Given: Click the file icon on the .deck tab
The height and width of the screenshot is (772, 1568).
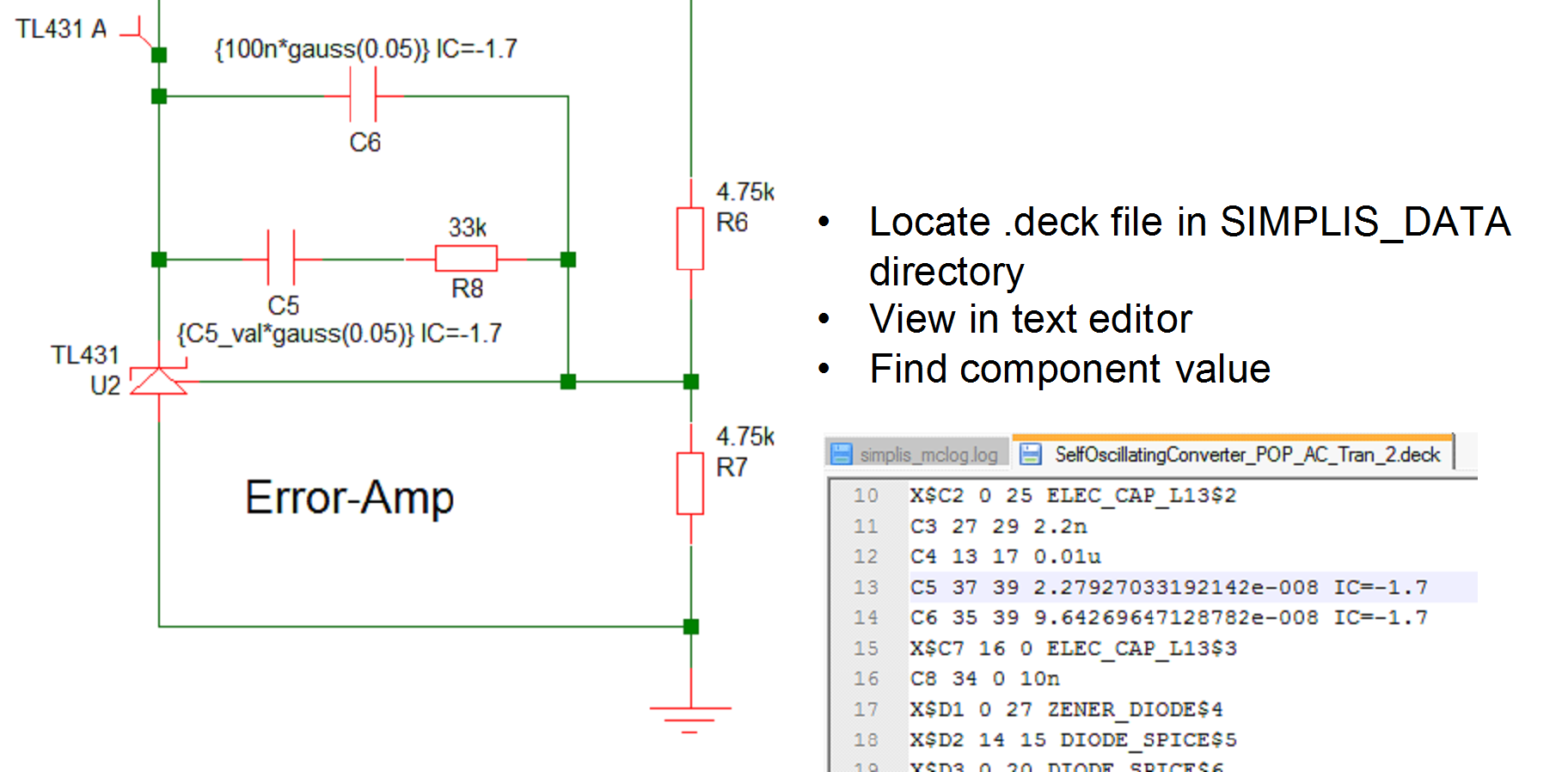Looking at the screenshot, I should tap(1030, 454).
